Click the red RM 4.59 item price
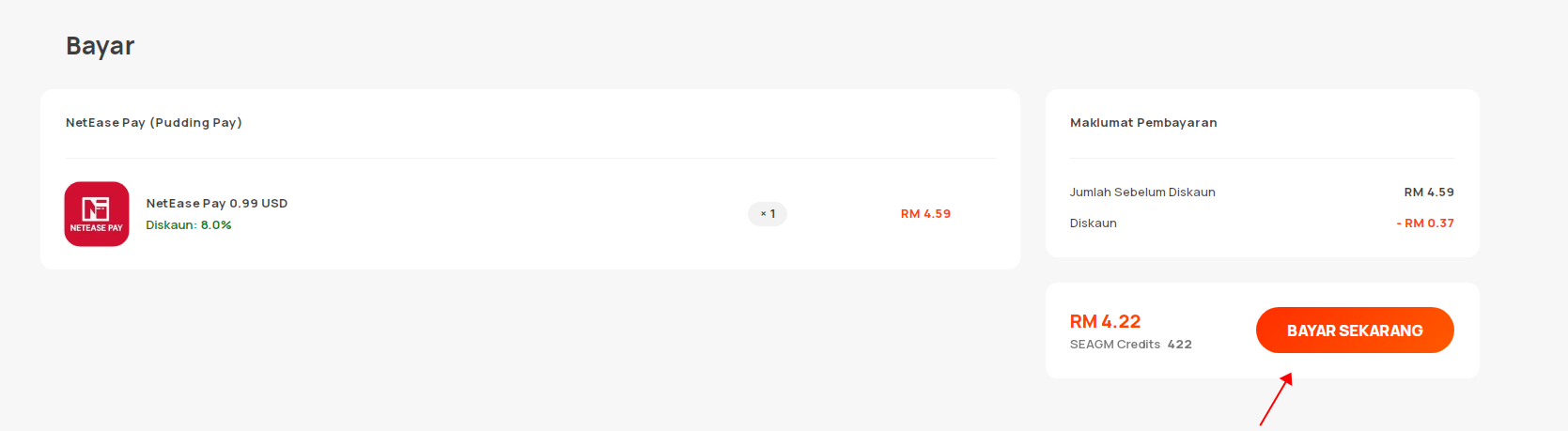The height and width of the screenshot is (431, 1568). 925,214
